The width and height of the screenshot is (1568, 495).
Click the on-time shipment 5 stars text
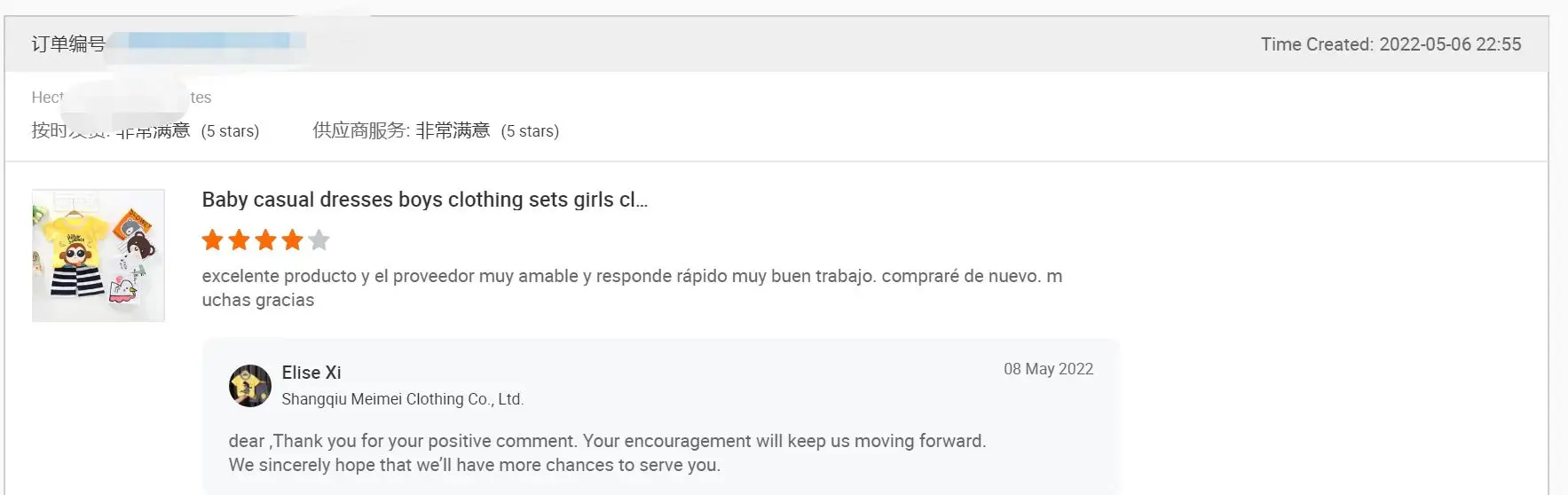[230, 131]
